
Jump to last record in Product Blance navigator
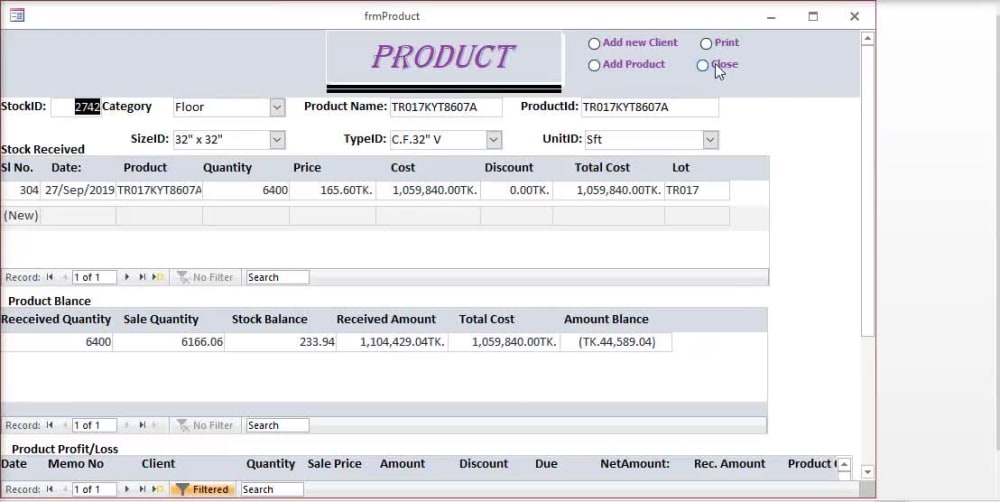pos(142,425)
